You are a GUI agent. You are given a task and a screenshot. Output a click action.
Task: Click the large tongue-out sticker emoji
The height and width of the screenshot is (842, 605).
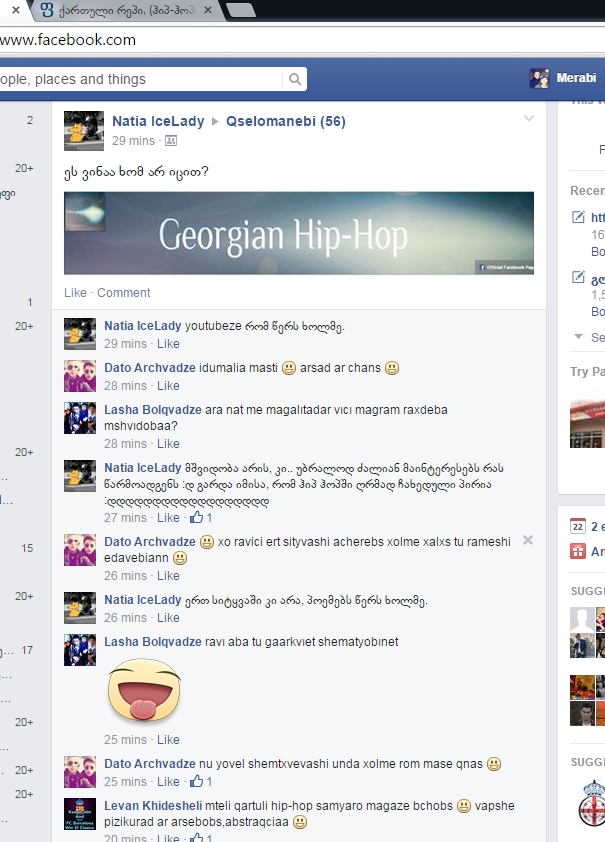(144, 690)
